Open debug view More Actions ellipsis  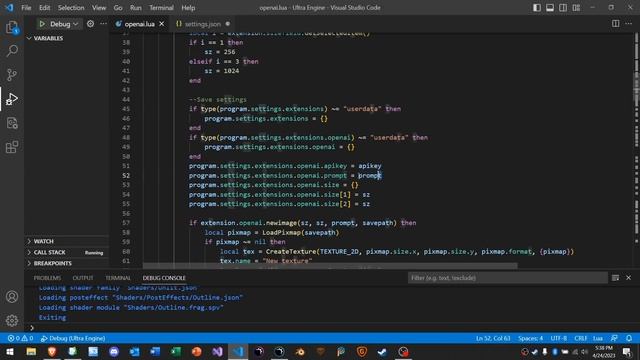coord(104,24)
